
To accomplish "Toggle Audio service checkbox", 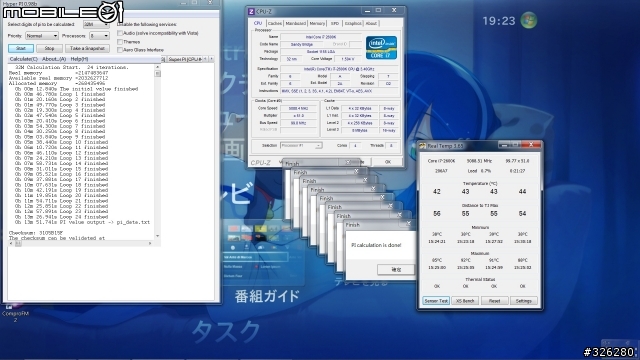I will pyautogui.click(x=120, y=33).
